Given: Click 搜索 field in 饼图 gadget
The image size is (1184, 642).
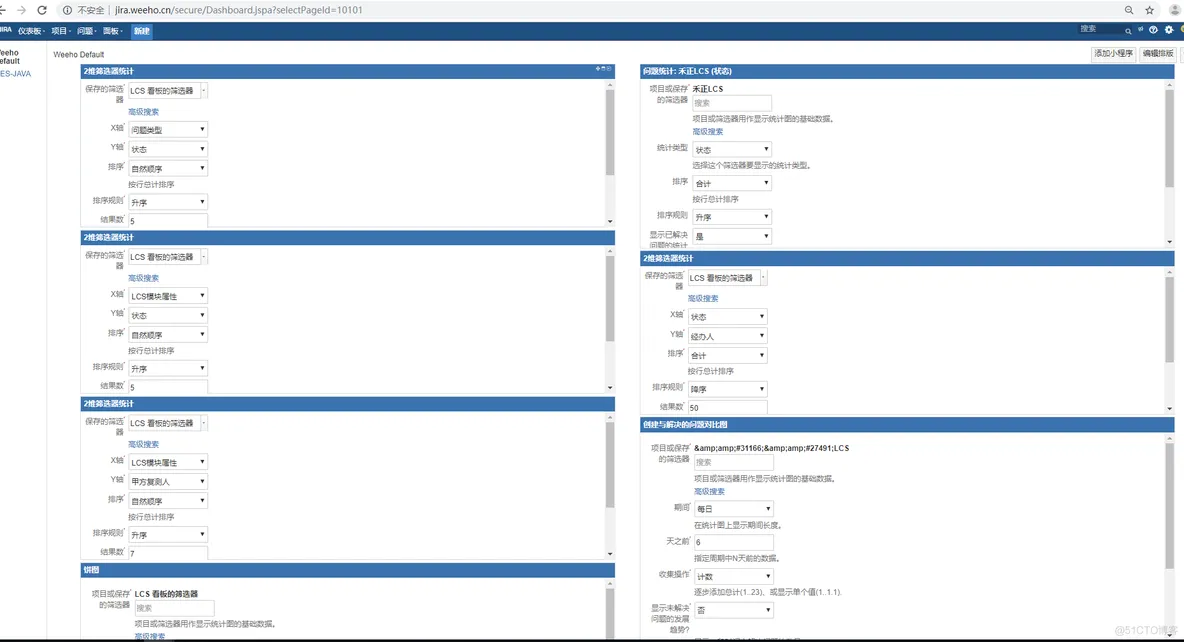Looking at the screenshot, I should (x=174, y=607).
